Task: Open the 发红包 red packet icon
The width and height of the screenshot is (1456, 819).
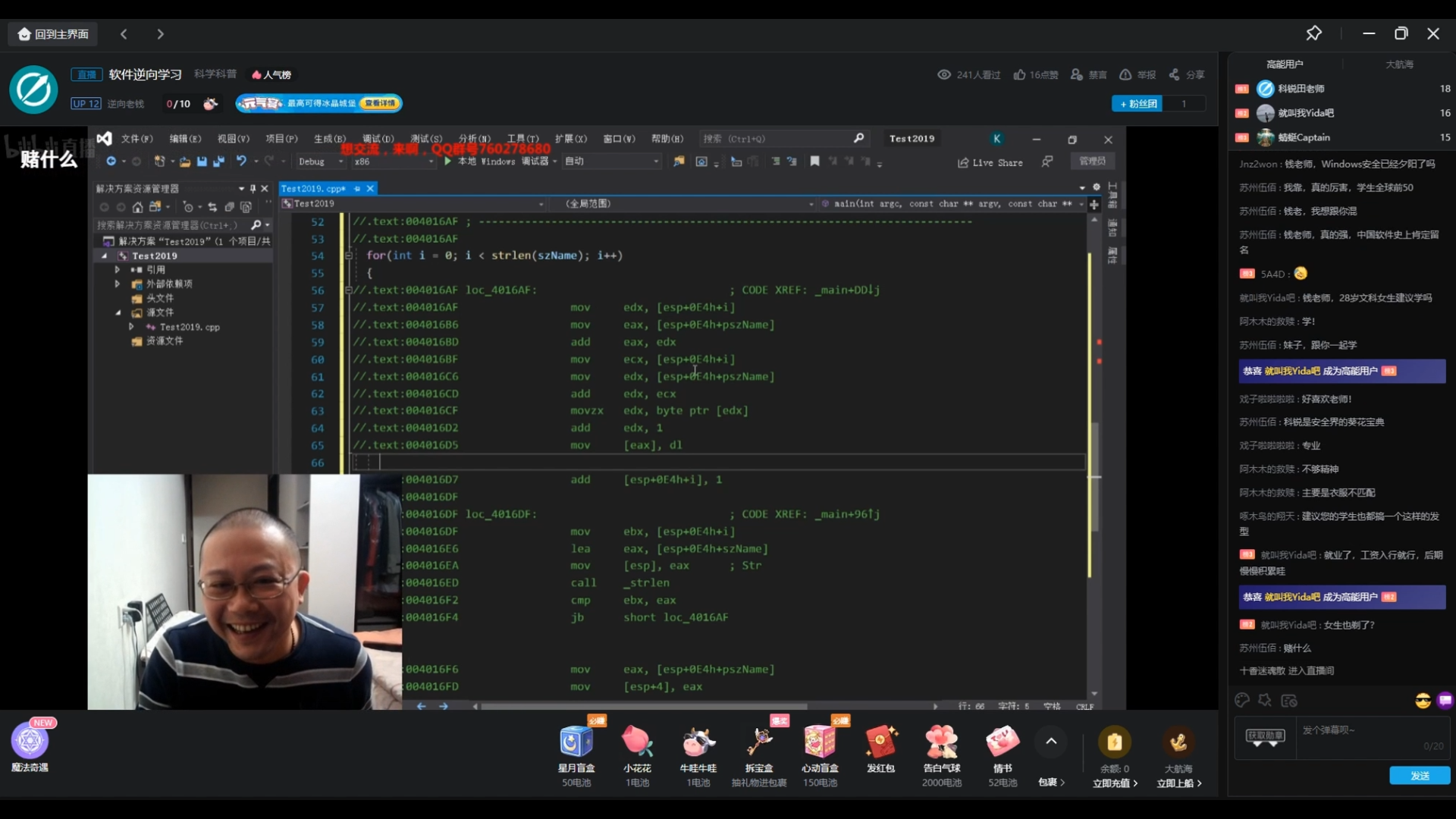Action: [881, 742]
